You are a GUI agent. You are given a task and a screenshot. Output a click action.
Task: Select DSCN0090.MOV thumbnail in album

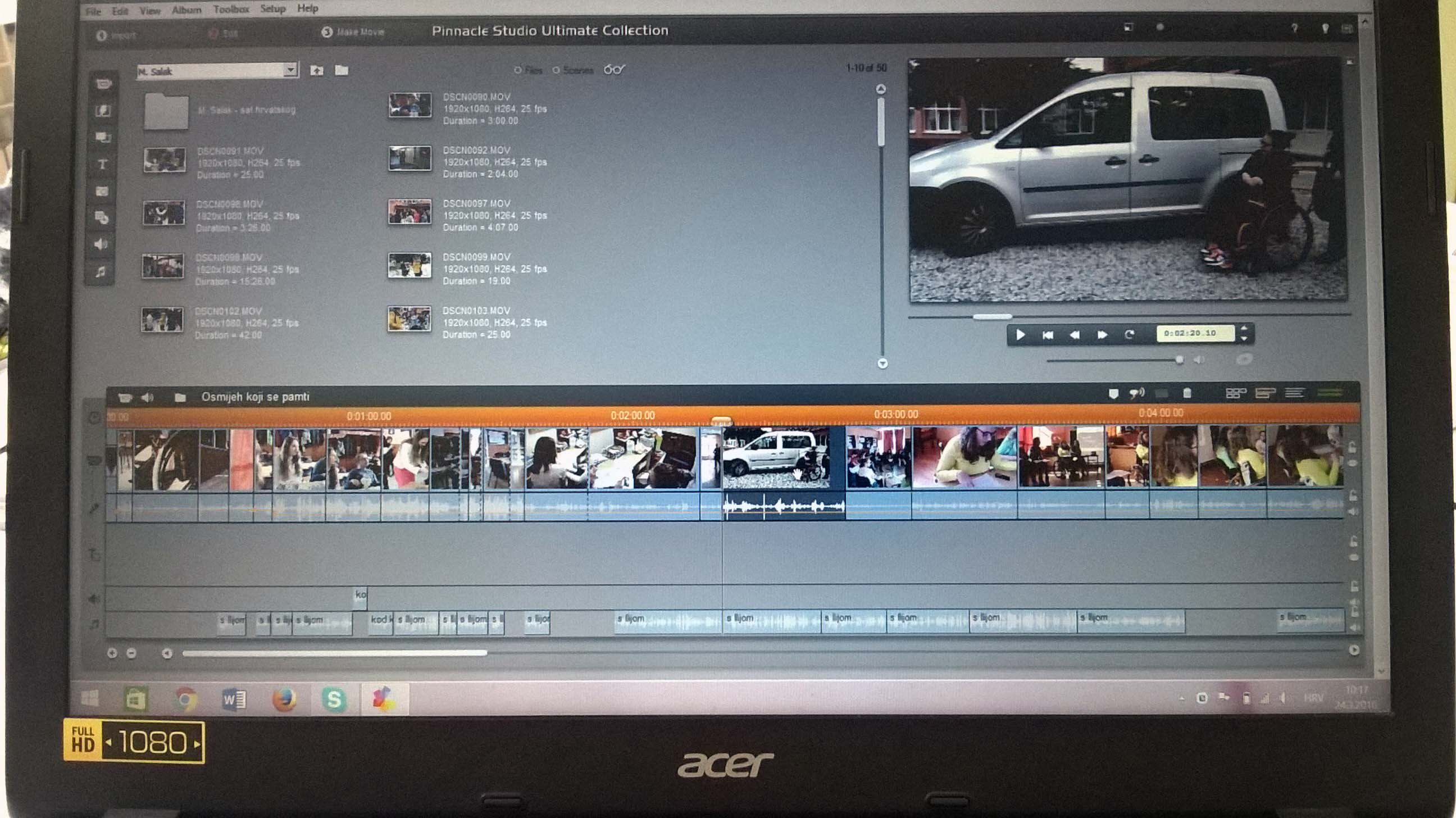click(x=410, y=106)
